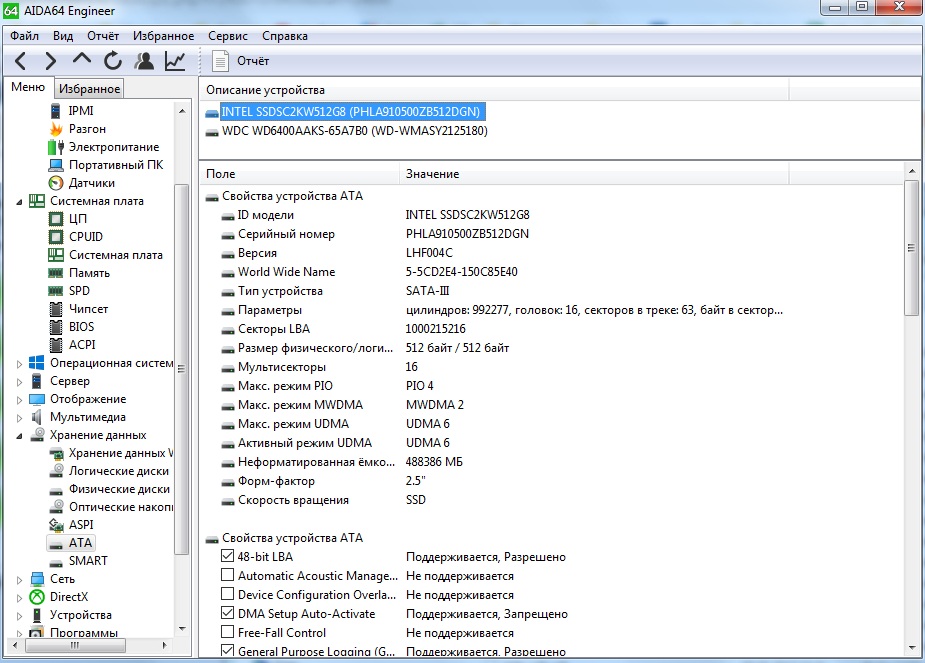925x663 pixels.
Task: Click the Поле column header
Action: tap(300, 174)
